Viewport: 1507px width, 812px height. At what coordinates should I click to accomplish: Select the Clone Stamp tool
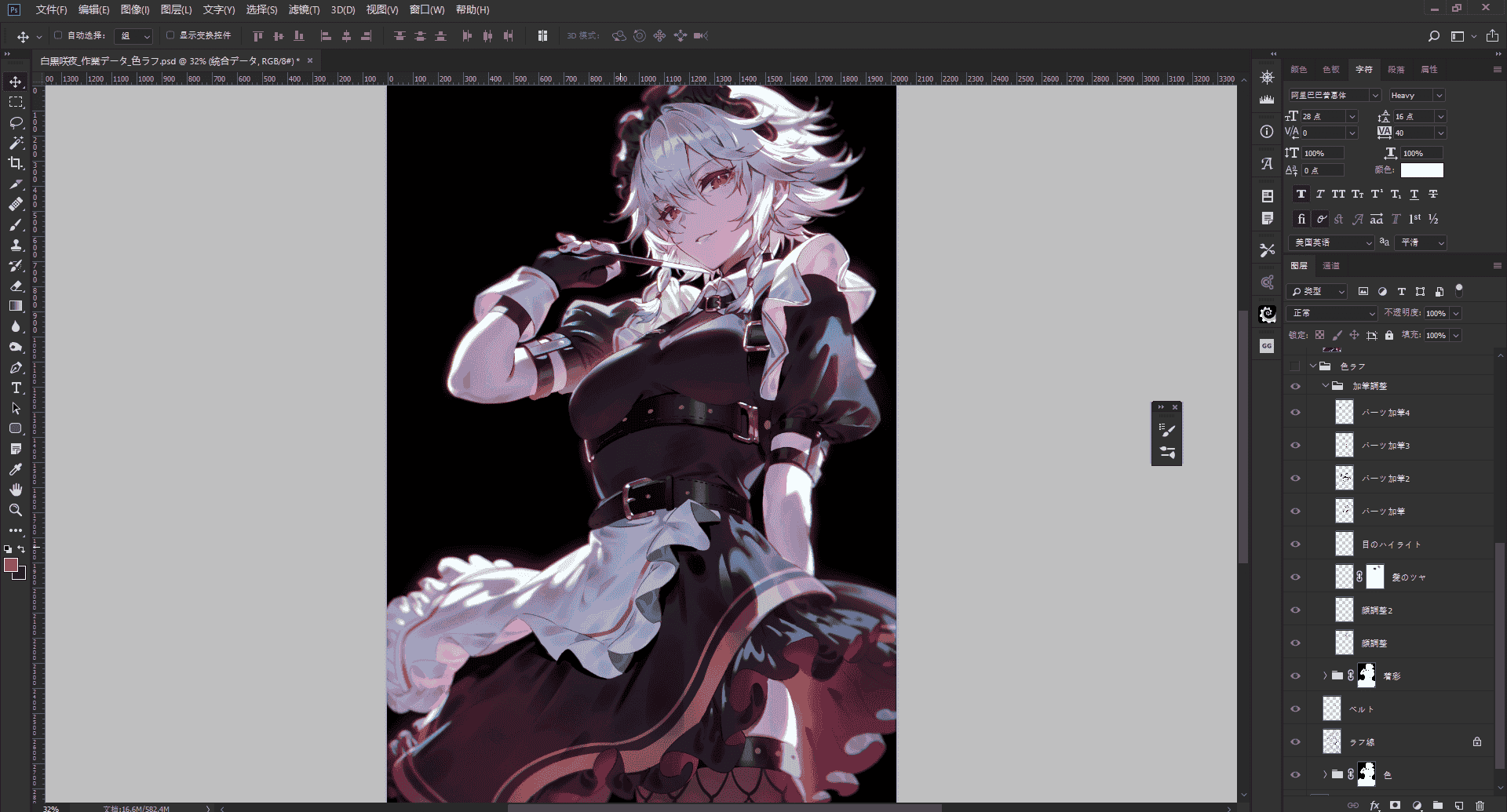click(x=16, y=245)
